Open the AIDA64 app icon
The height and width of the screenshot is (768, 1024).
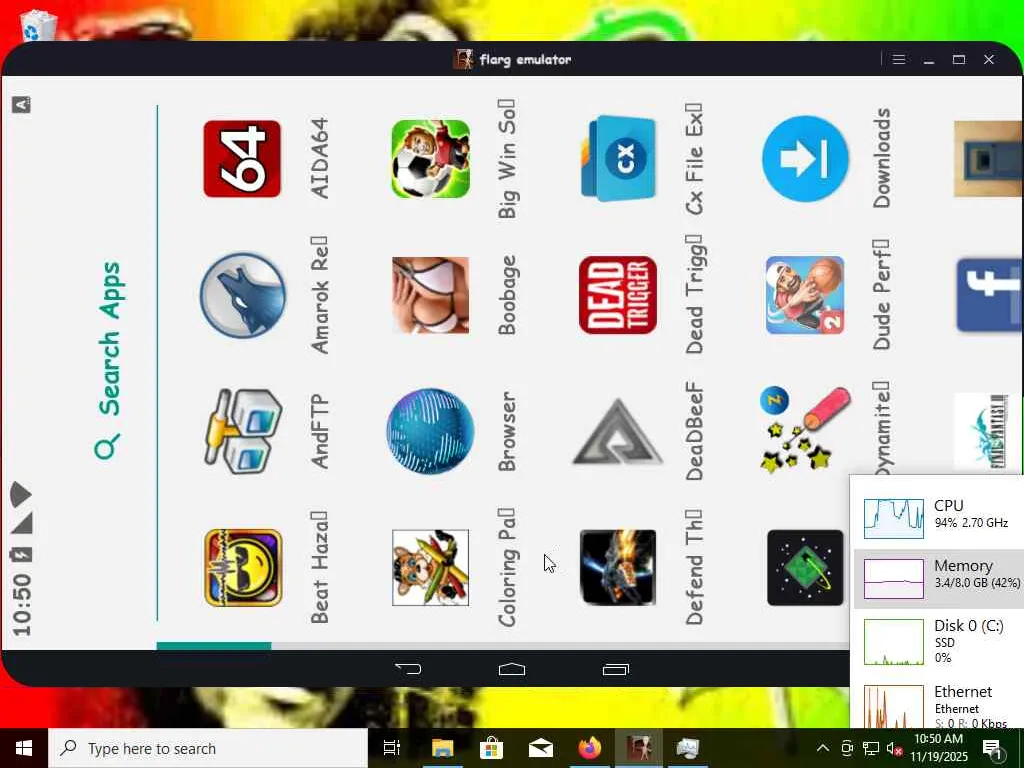coord(242,159)
